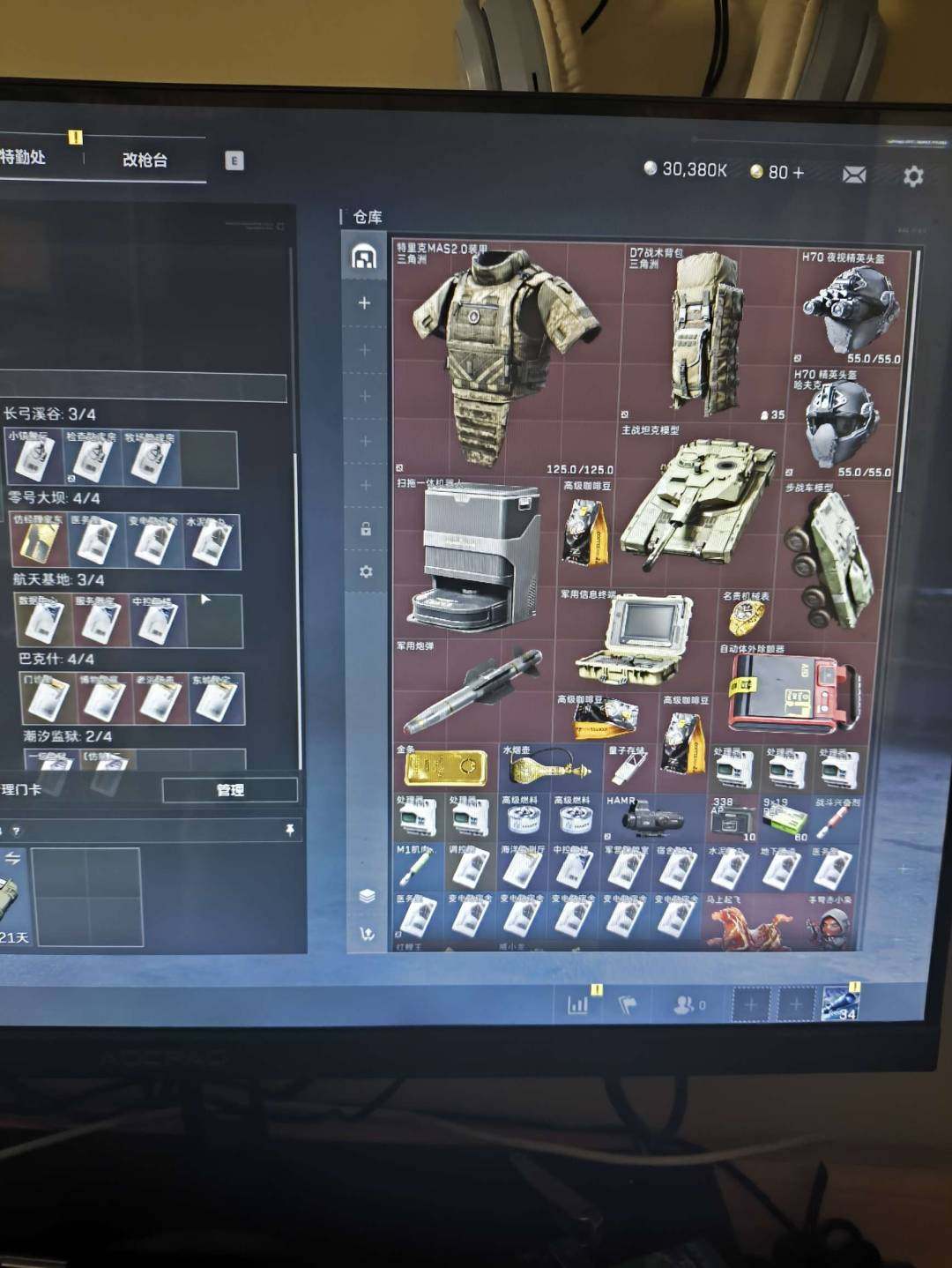952x1268 pixels.
Task: Select the main warehouse stash icon
Action: click(x=364, y=257)
